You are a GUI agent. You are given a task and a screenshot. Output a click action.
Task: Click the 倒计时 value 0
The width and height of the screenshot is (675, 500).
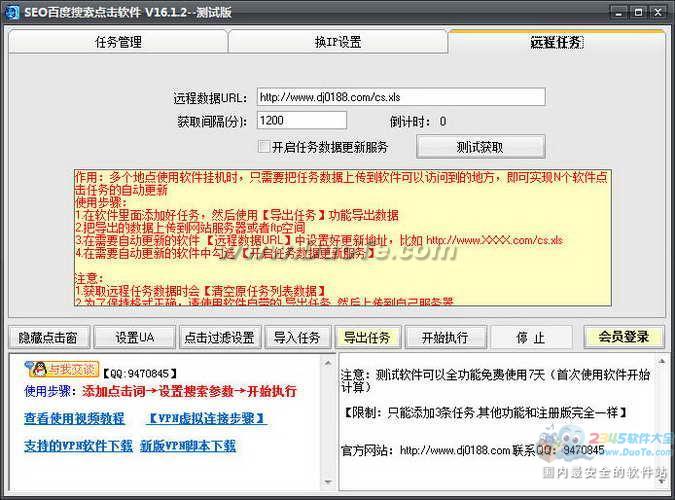click(443, 121)
